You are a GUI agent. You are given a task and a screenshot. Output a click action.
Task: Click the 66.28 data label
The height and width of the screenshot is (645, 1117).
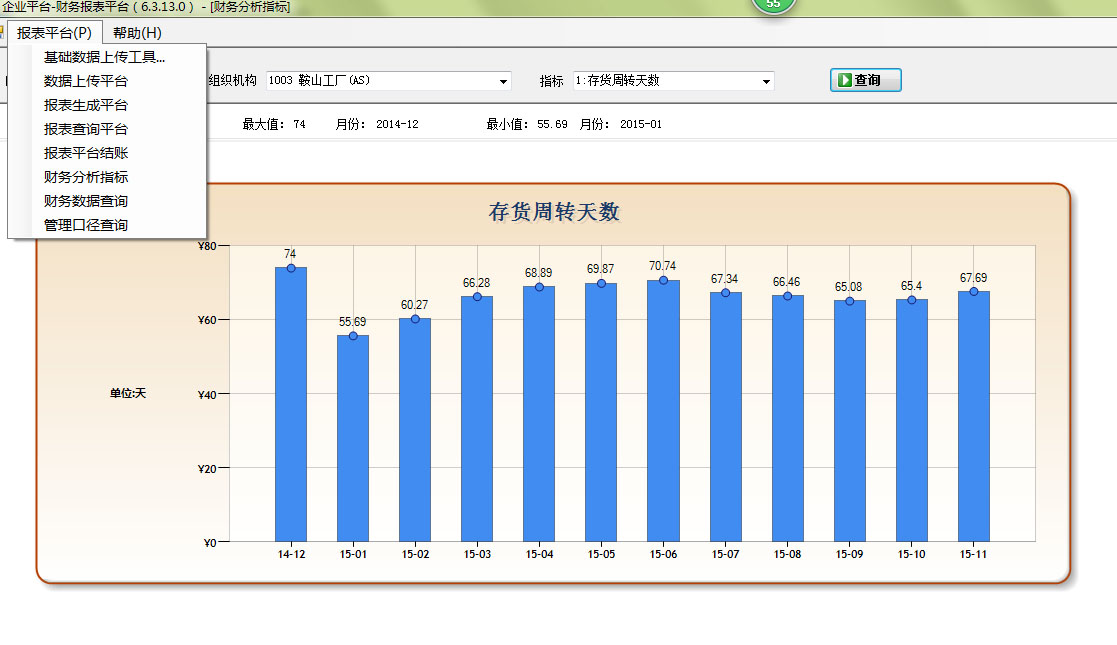[x=477, y=283]
